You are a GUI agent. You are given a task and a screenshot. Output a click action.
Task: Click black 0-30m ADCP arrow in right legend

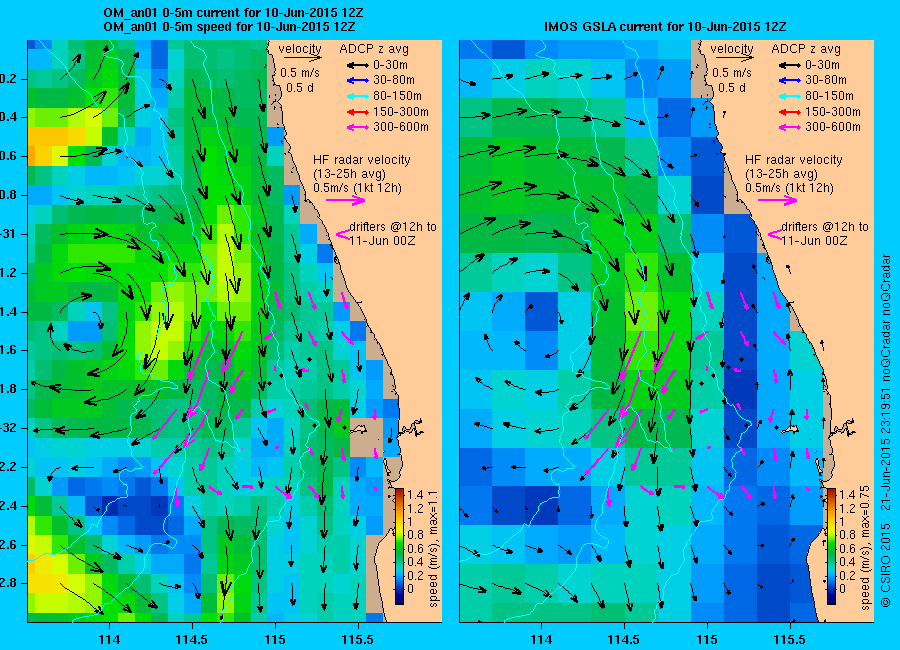tap(790, 65)
